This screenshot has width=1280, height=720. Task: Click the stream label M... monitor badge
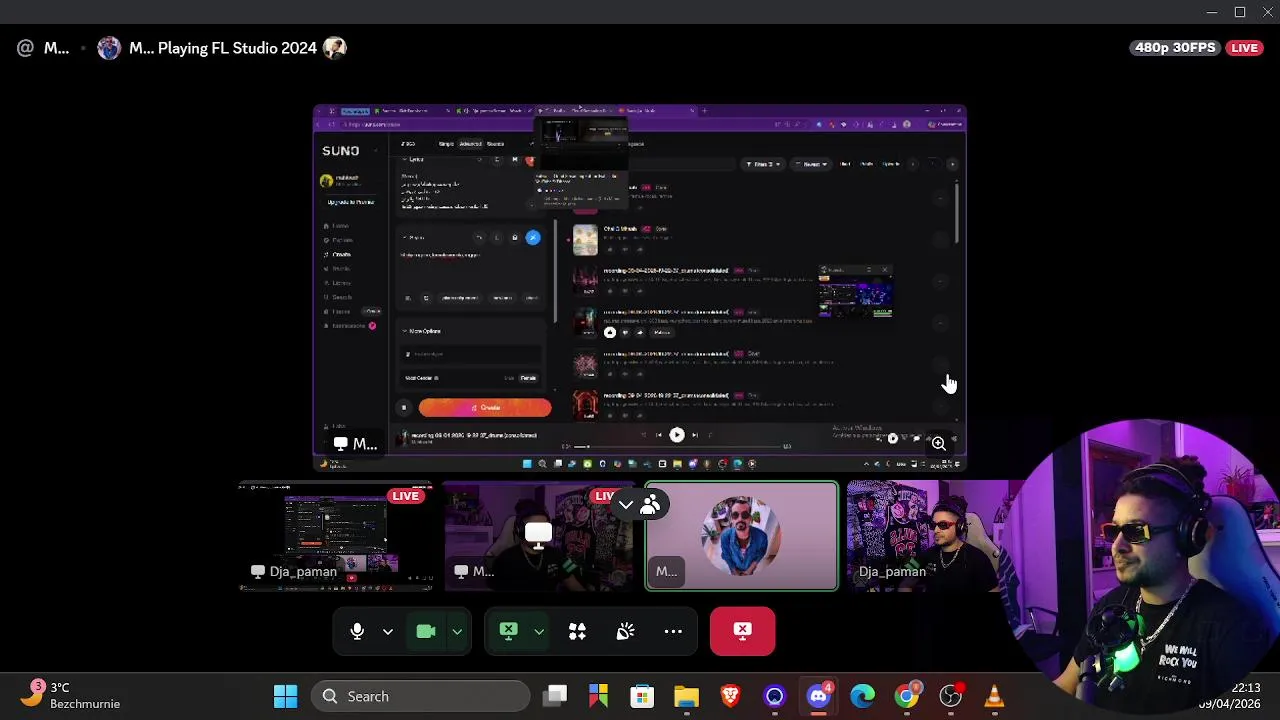[x=356, y=444]
